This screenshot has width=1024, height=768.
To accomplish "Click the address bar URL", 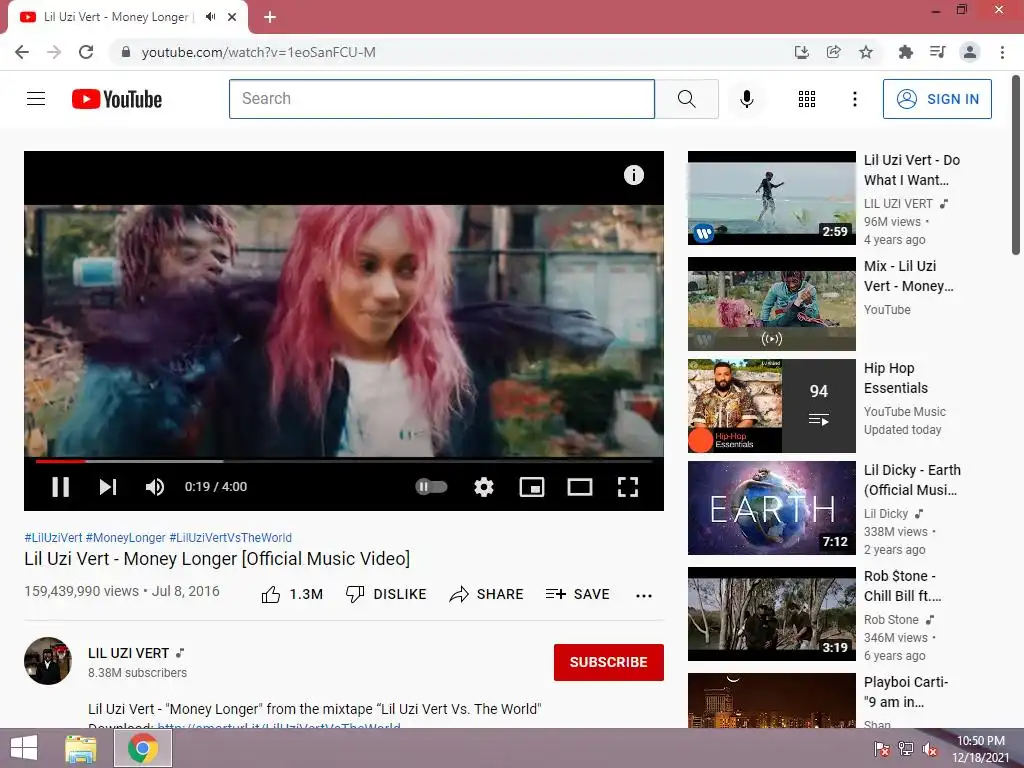I will click(259, 52).
